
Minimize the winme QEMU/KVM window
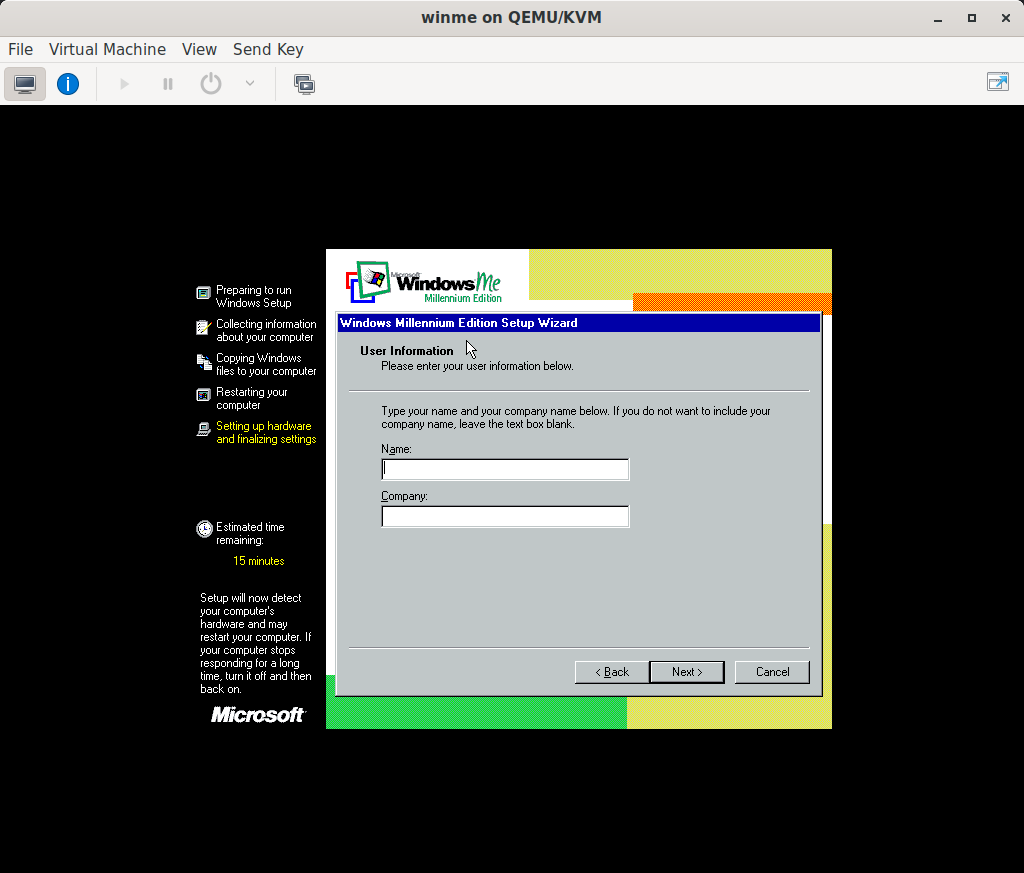(938, 18)
